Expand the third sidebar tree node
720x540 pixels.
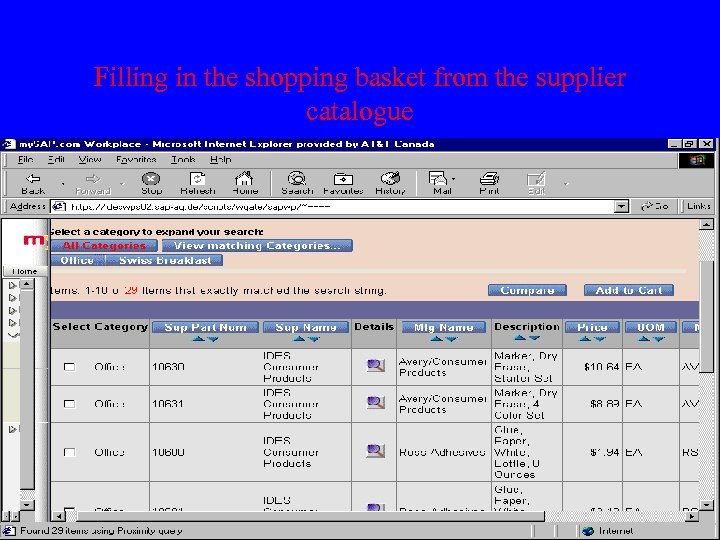[13, 310]
